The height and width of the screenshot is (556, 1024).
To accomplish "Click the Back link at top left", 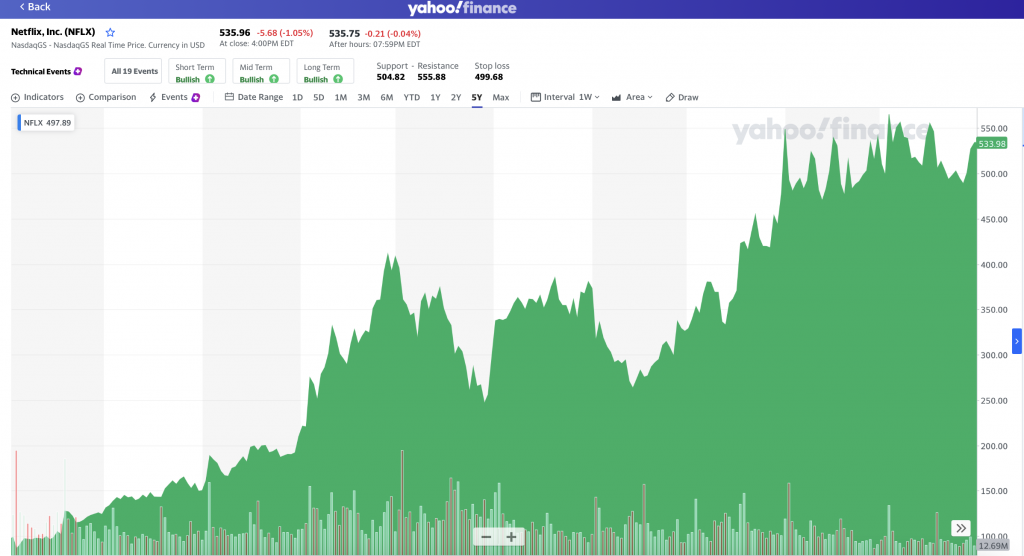I will click(35, 7).
